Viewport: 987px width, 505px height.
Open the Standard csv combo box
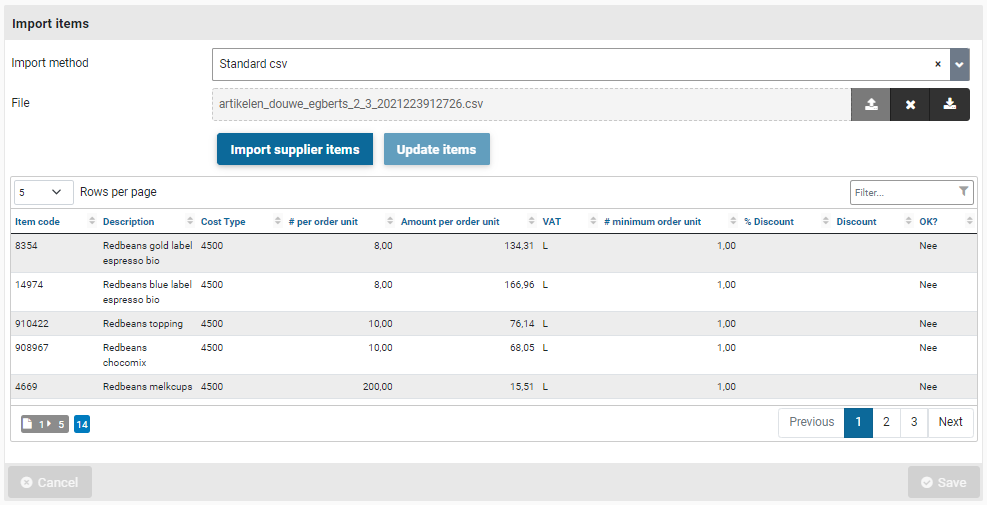pyautogui.click(x=570, y=64)
